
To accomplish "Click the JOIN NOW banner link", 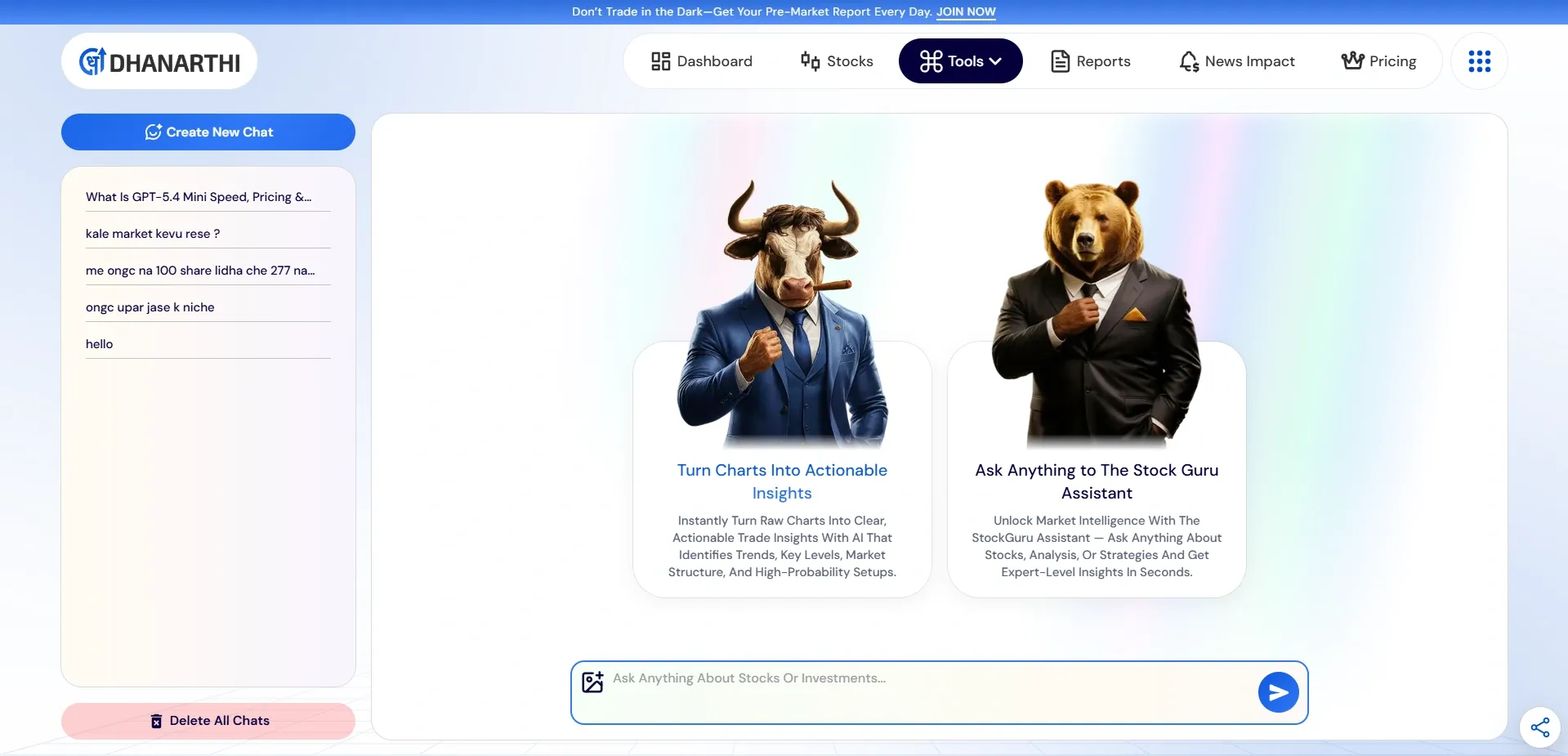I will pyautogui.click(x=966, y=12).
